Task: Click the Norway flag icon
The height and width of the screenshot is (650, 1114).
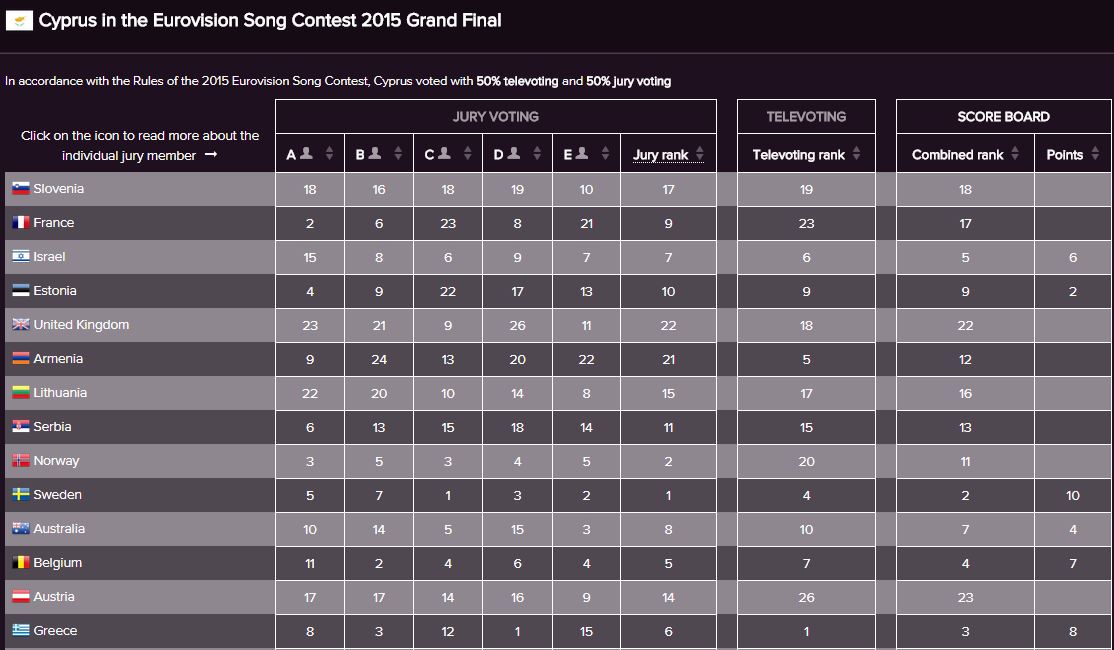Action: tap(21, 461)
